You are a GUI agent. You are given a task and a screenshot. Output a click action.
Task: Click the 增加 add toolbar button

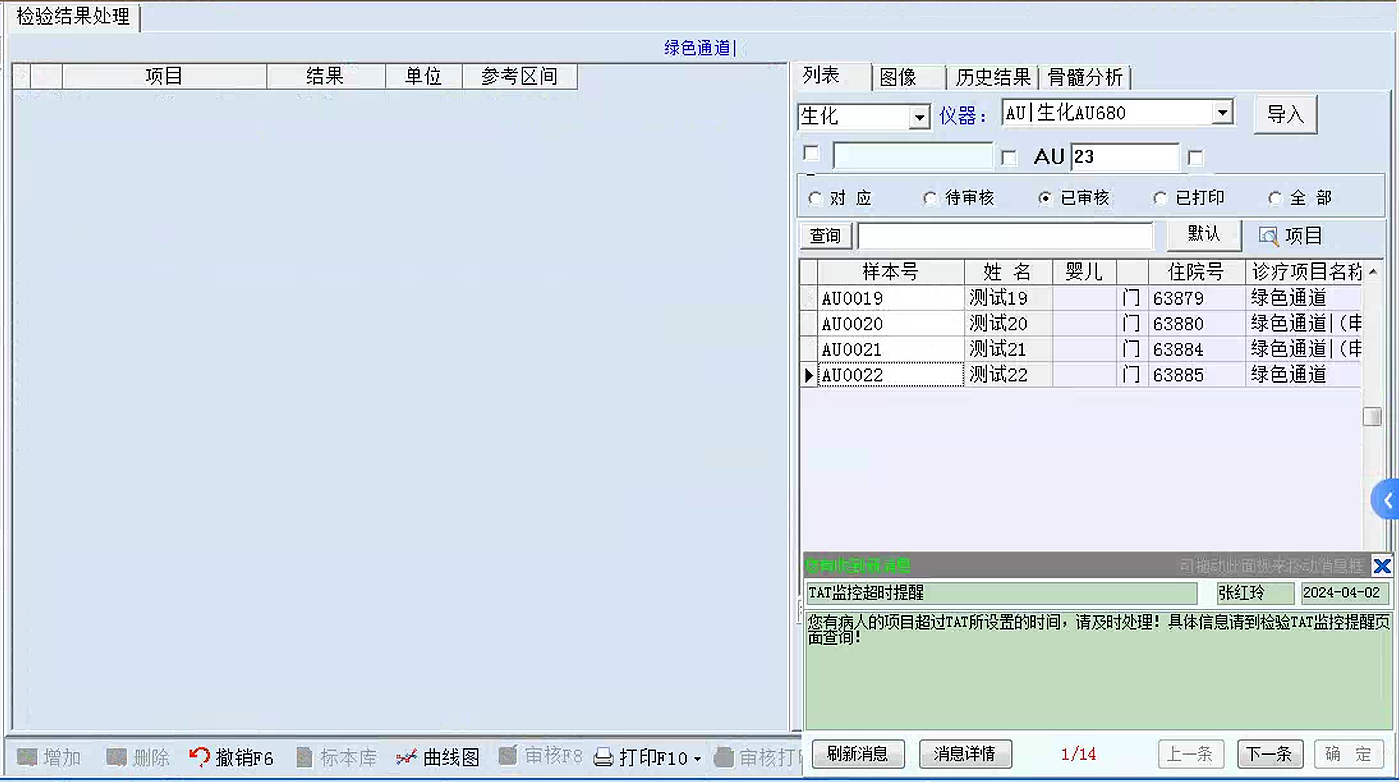tap(49, 757)
